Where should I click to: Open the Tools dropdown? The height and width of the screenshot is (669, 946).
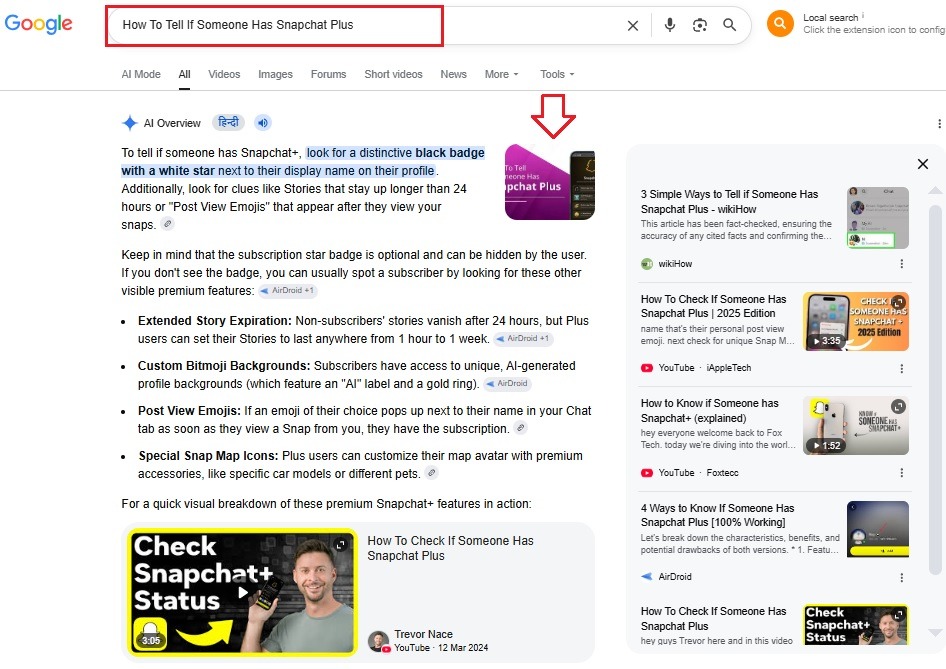pyautogui.click(x=557, y=74)
